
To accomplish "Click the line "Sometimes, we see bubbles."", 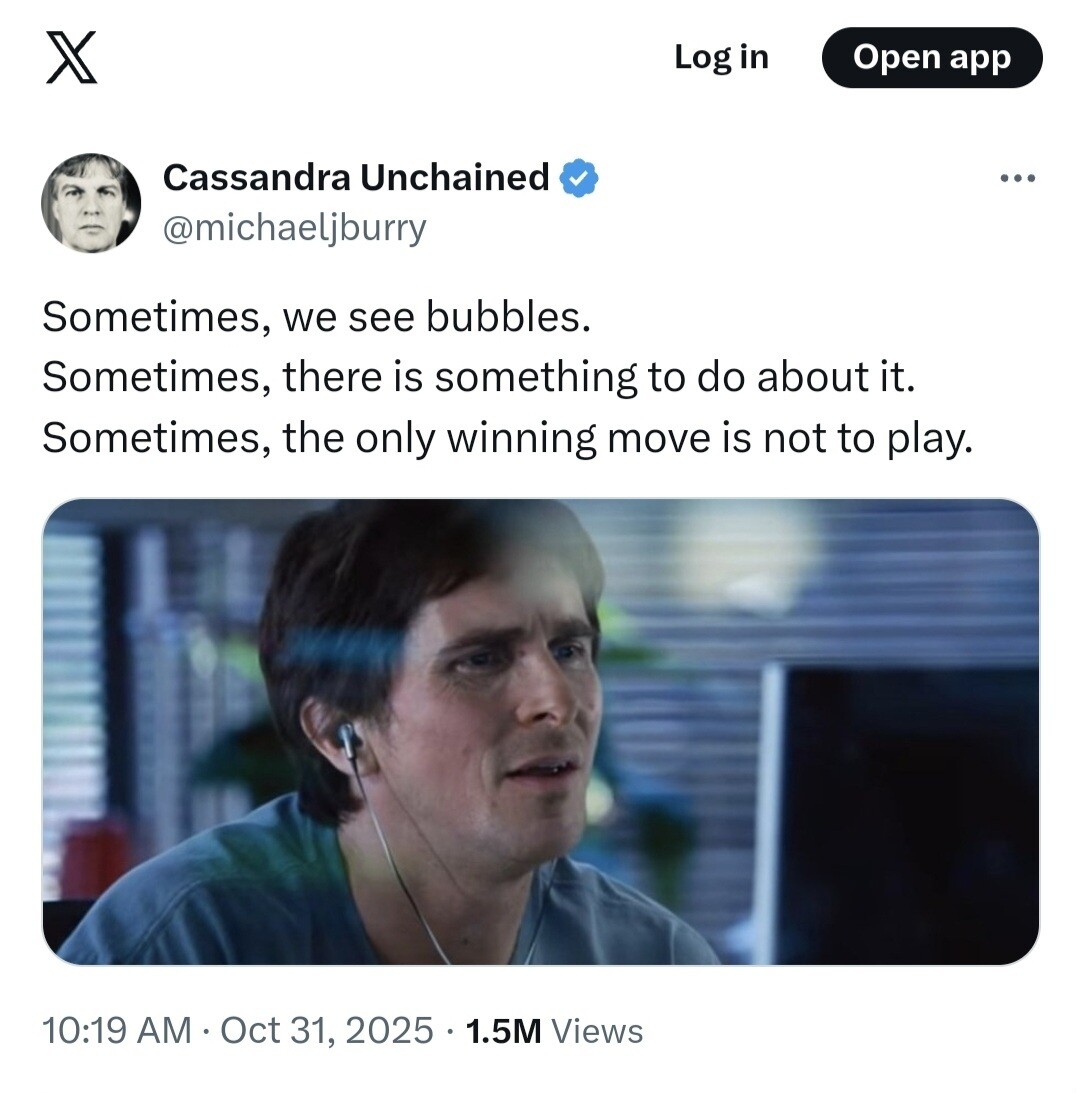I will point(317,317).
